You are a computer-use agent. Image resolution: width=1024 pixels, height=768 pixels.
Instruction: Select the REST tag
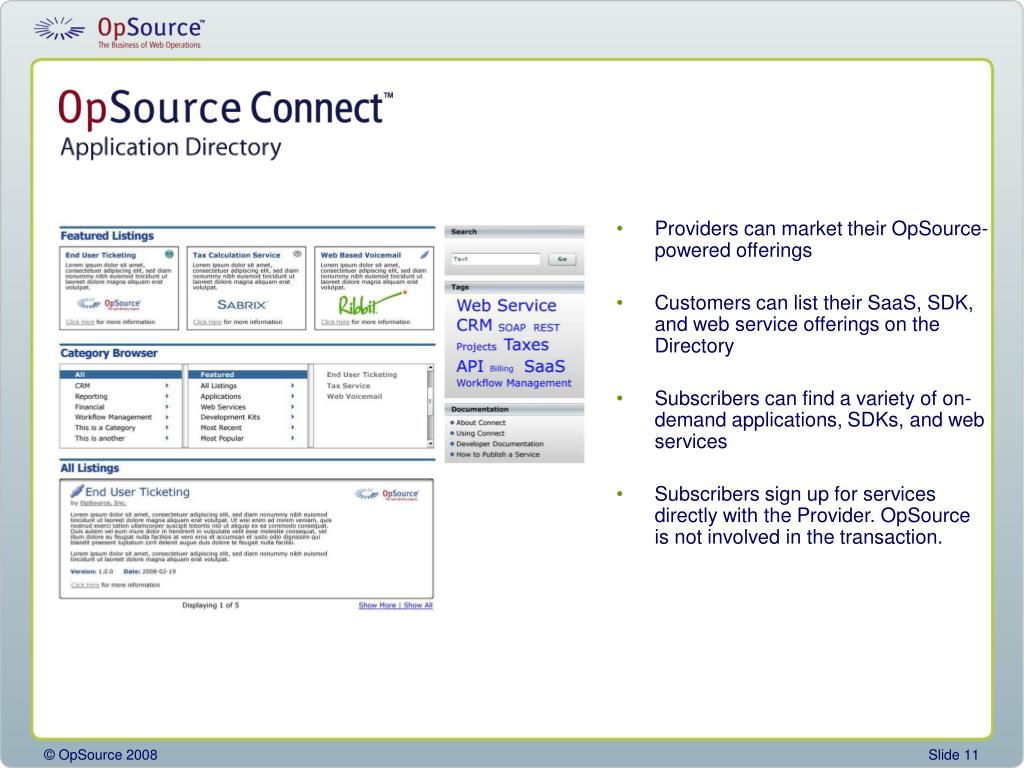546,328
